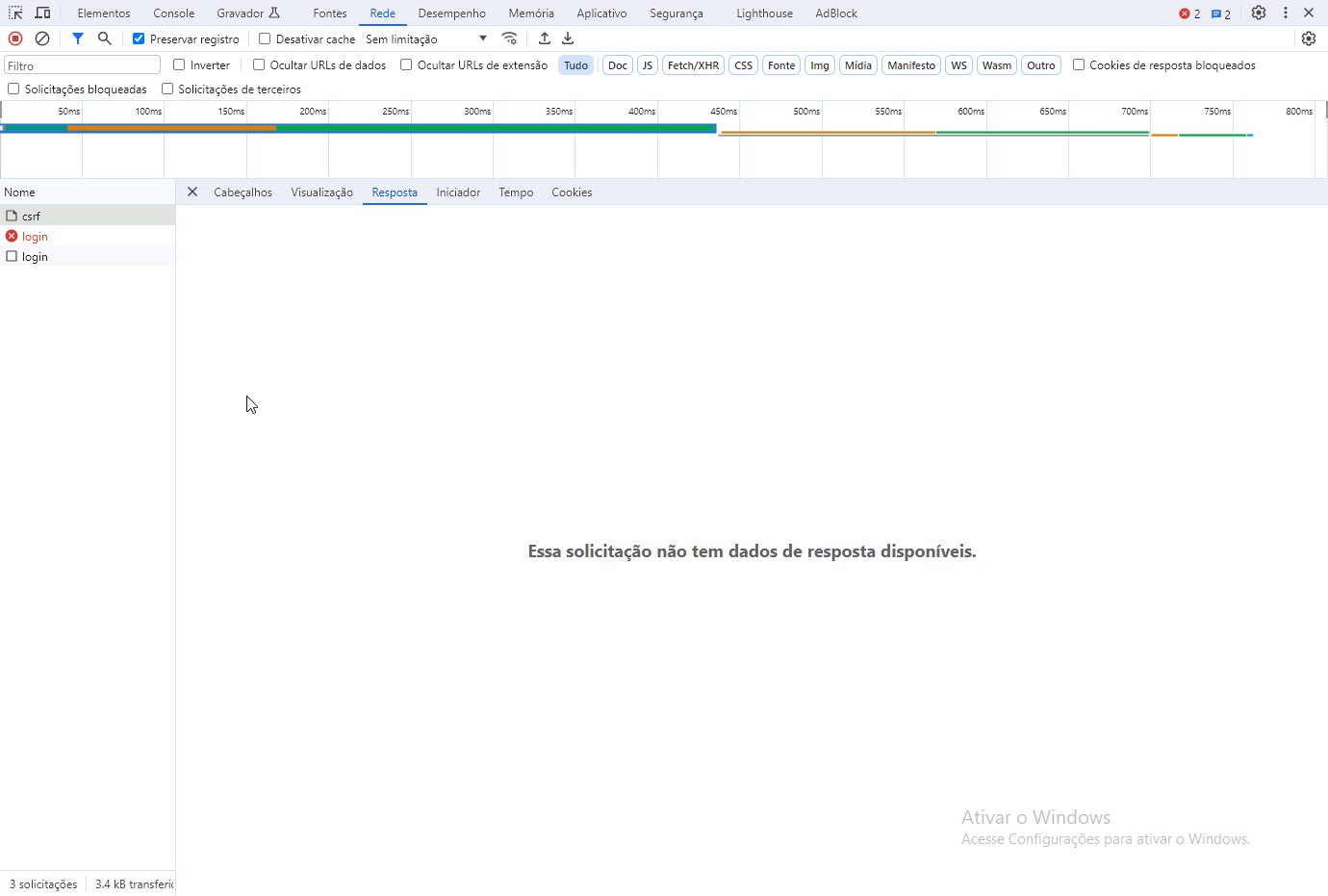This screenshot has height=896, width=1328.
Task: Open the Lighthouse tab
Action: pyautogui.click(x=765, y=13)
